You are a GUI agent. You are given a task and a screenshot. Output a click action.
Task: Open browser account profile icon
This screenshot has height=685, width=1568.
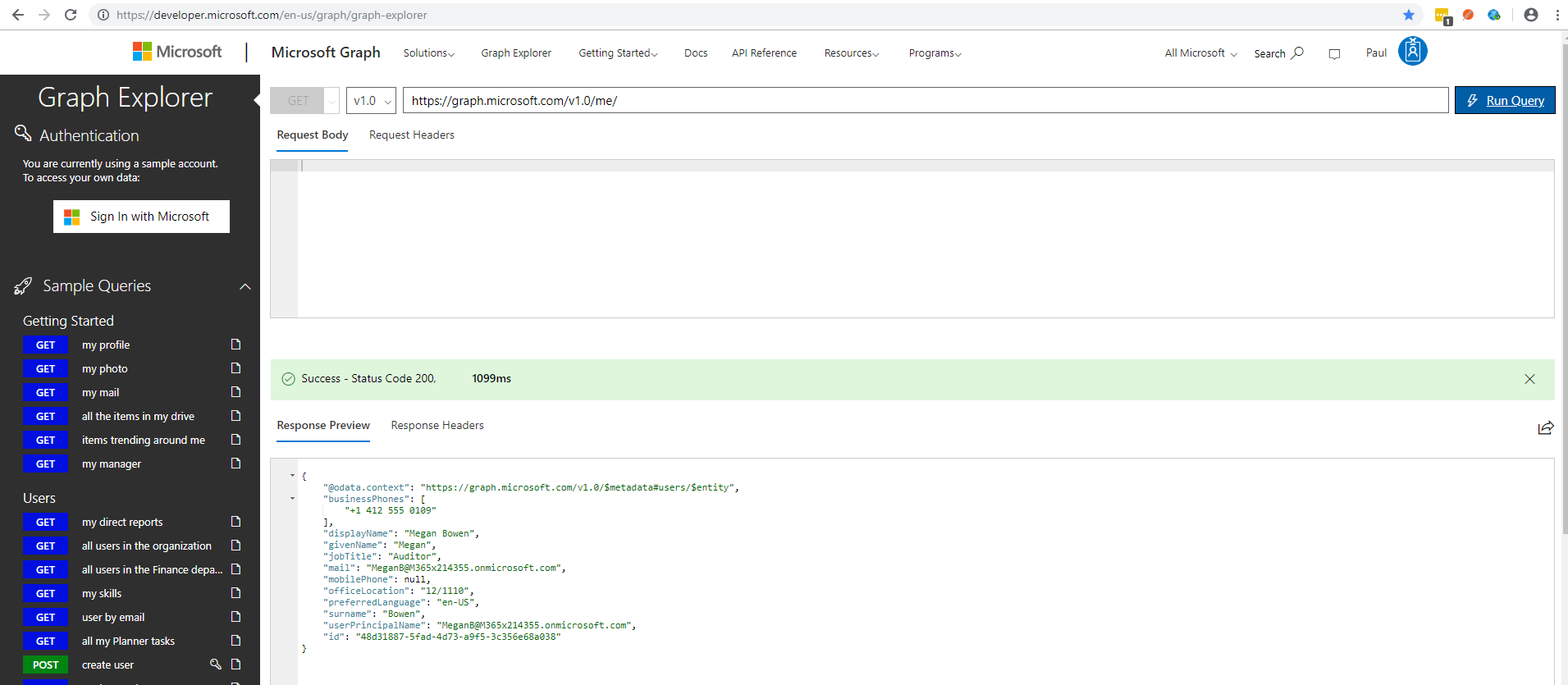pos(1531,15)
